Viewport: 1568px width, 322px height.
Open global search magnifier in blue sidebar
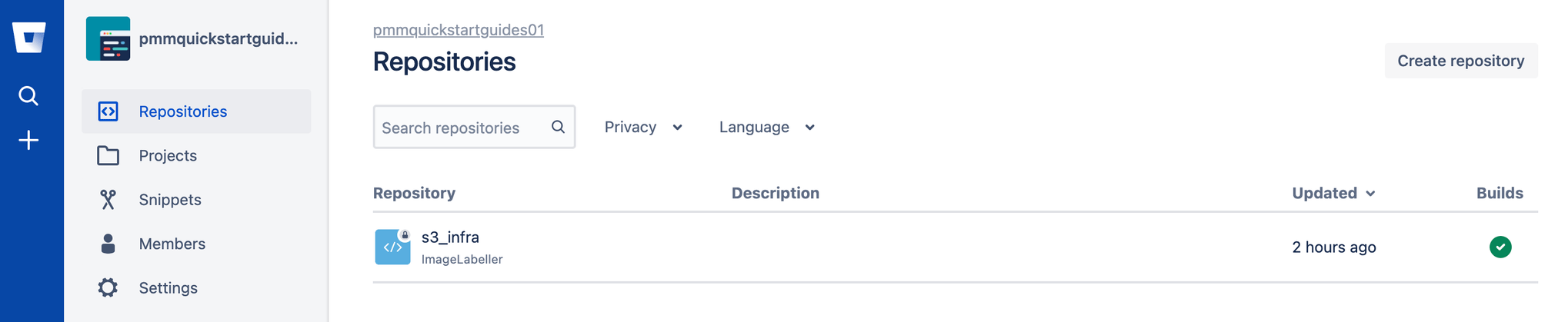[28, 96]
